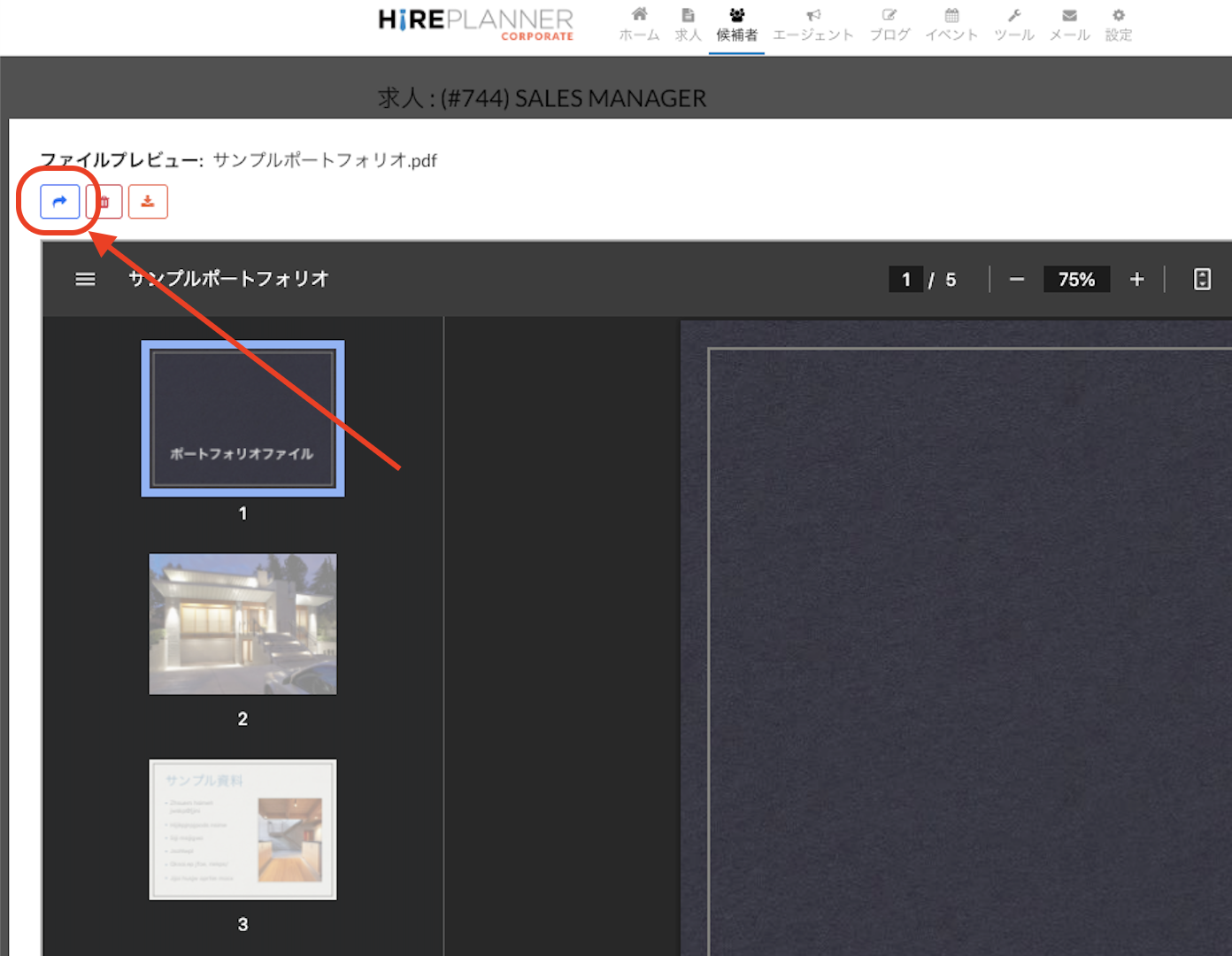
Task: Open the 候補者 candidates menu
Action: pos(736,25)
